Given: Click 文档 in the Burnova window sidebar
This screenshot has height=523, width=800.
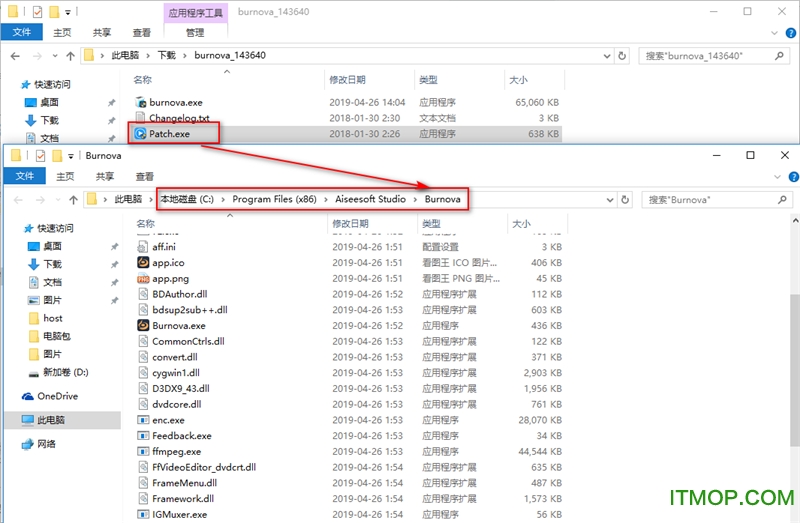Looking at the screenshot, I should tap(45, 282).
